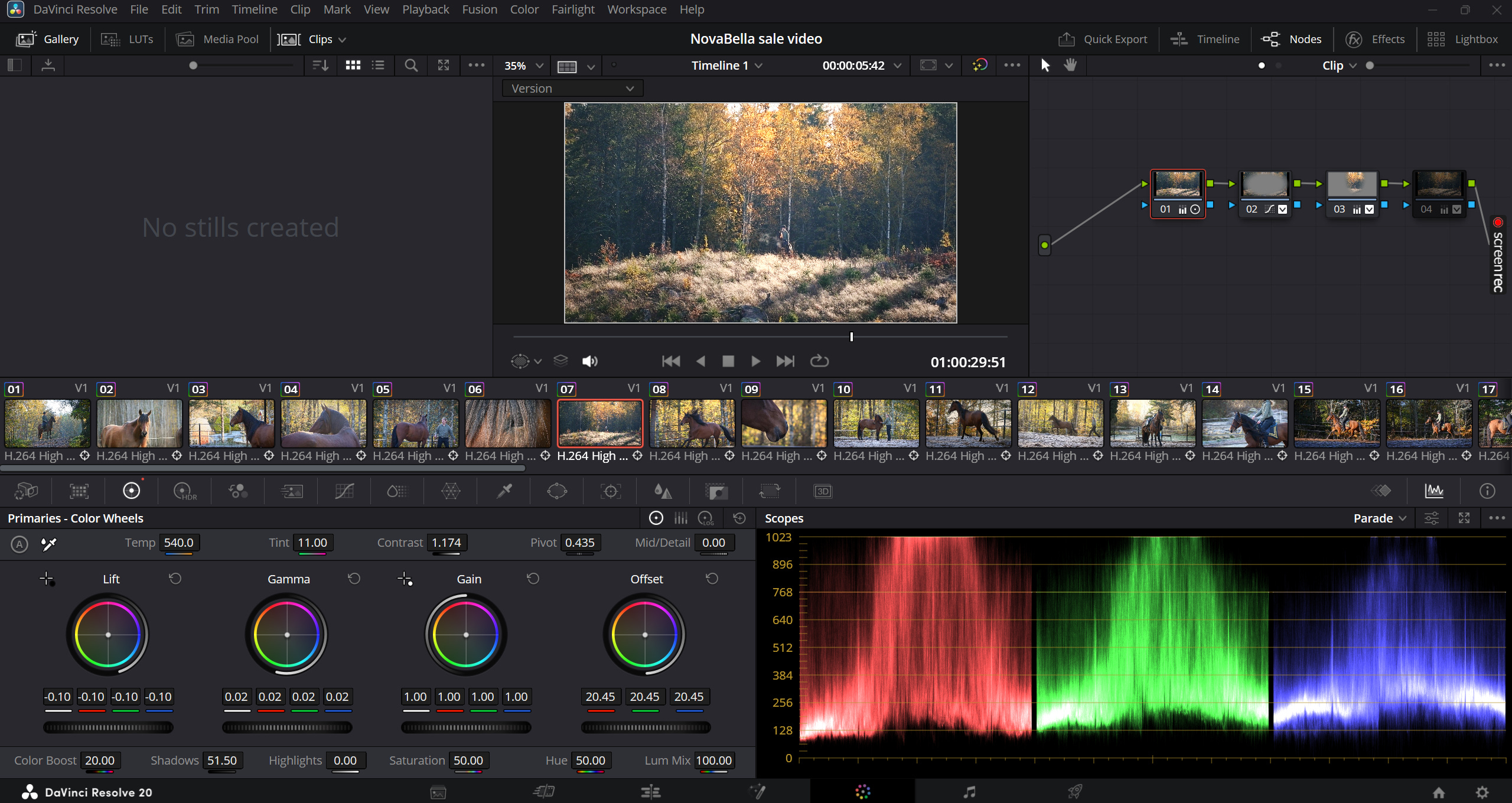This screenshot has width=1512, height=803.
Task: Select clip 09 thumbnail
Action: (784, 423)
